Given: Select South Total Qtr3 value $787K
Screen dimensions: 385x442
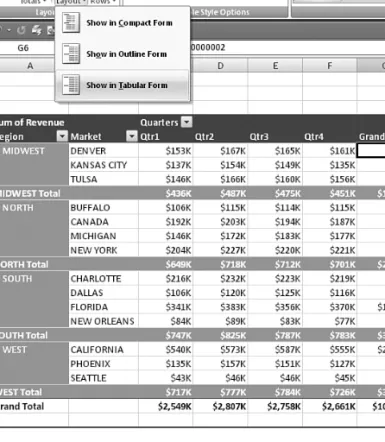Looking at the screenshot, I should (275, 335).
